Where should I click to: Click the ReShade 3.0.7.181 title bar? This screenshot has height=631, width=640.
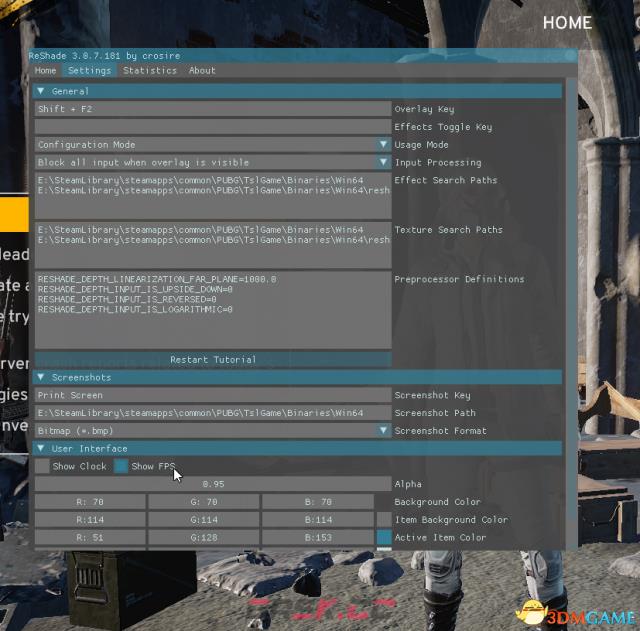(303, 56)
